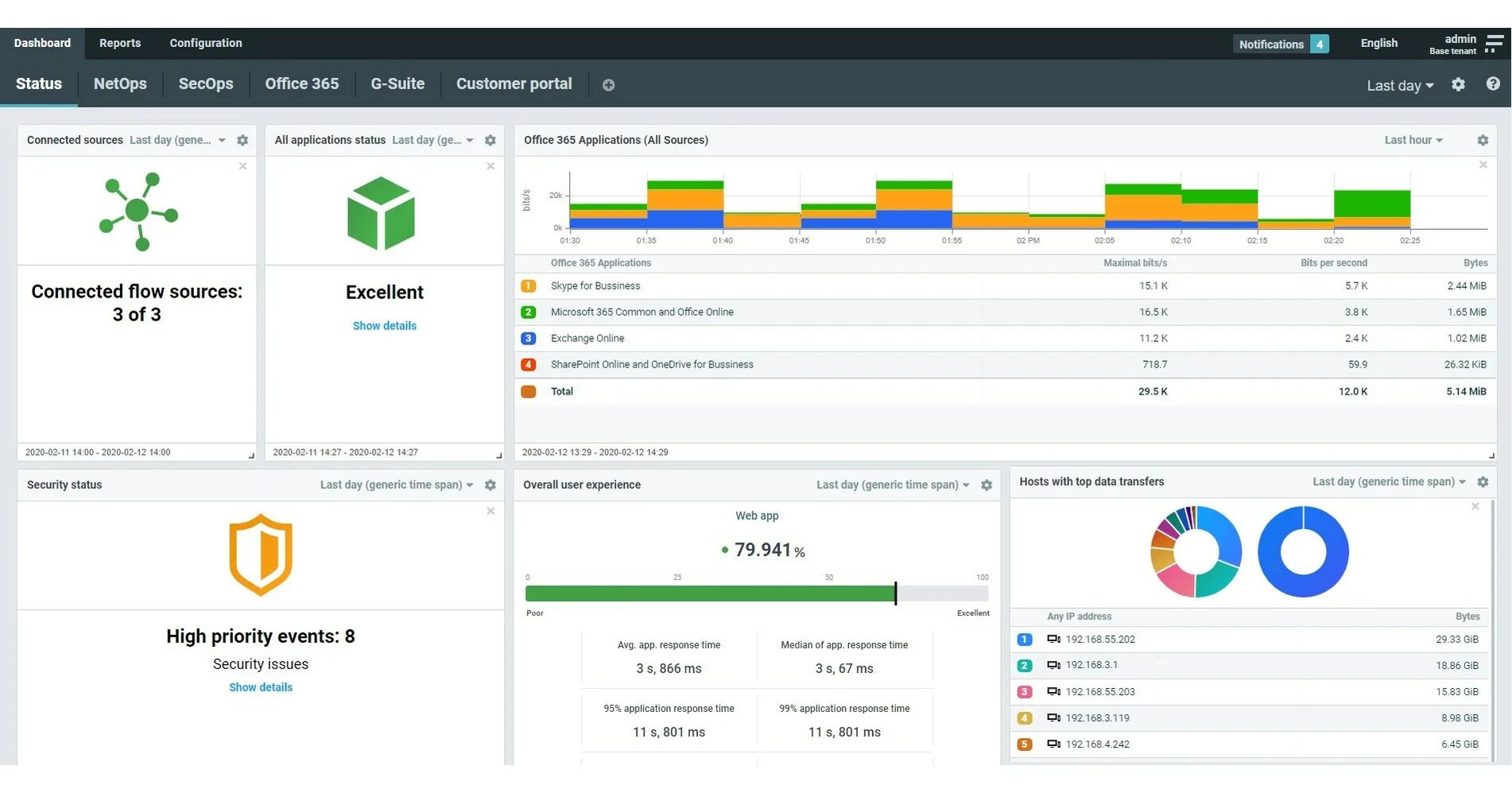Viewport: 1512px width, 793px height.
Task: Open the Customer portal tab
Action: point(514,84)
